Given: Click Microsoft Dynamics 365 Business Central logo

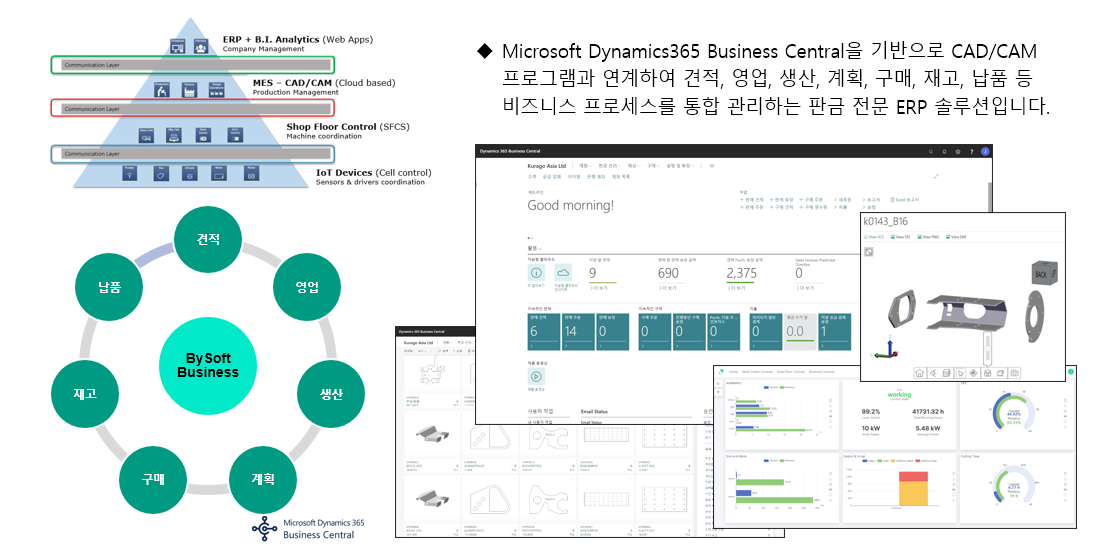Looking at the screenshot, I should pos(309,528).
